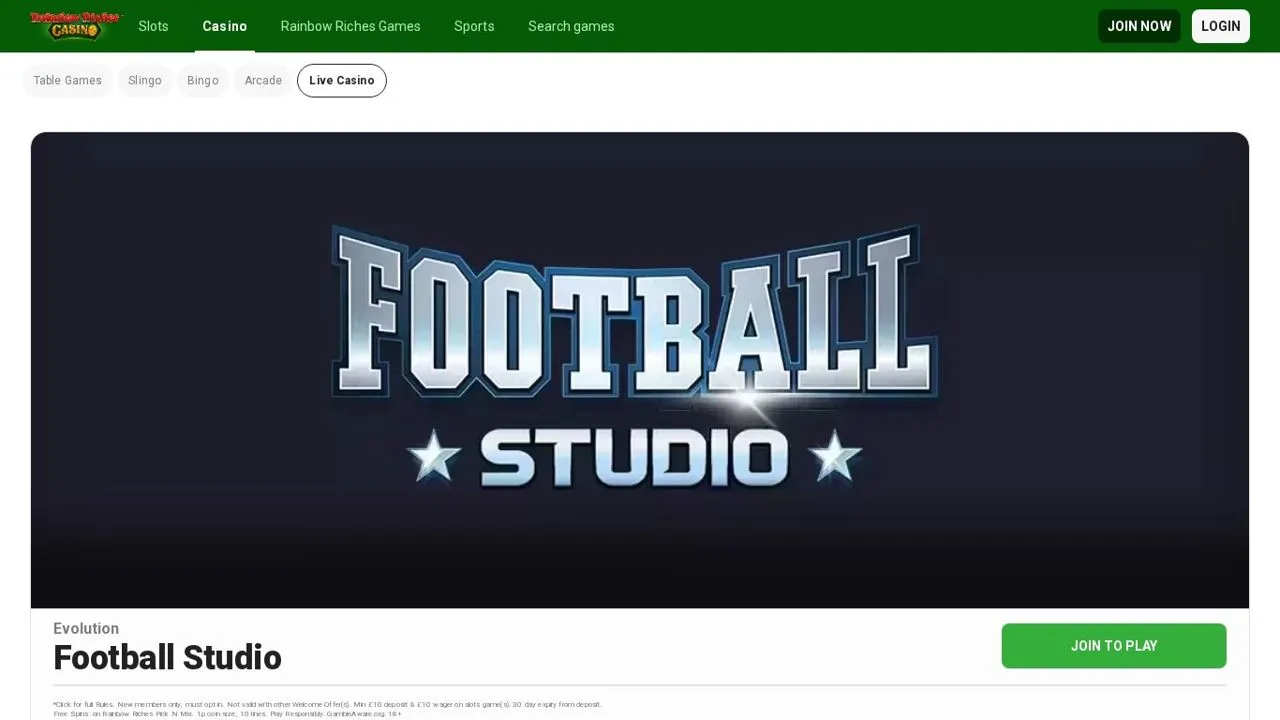The image size is (1280, 720).
Task: Click the Football Studio game banner
Action: [640, 370]
